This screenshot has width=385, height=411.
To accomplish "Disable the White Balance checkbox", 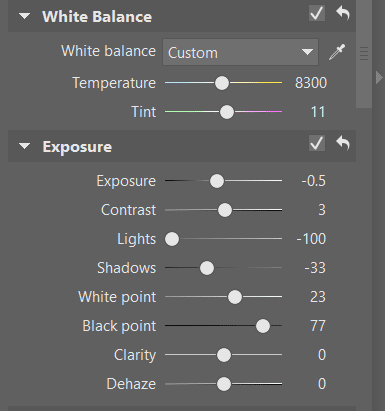I will pos(317,13).
